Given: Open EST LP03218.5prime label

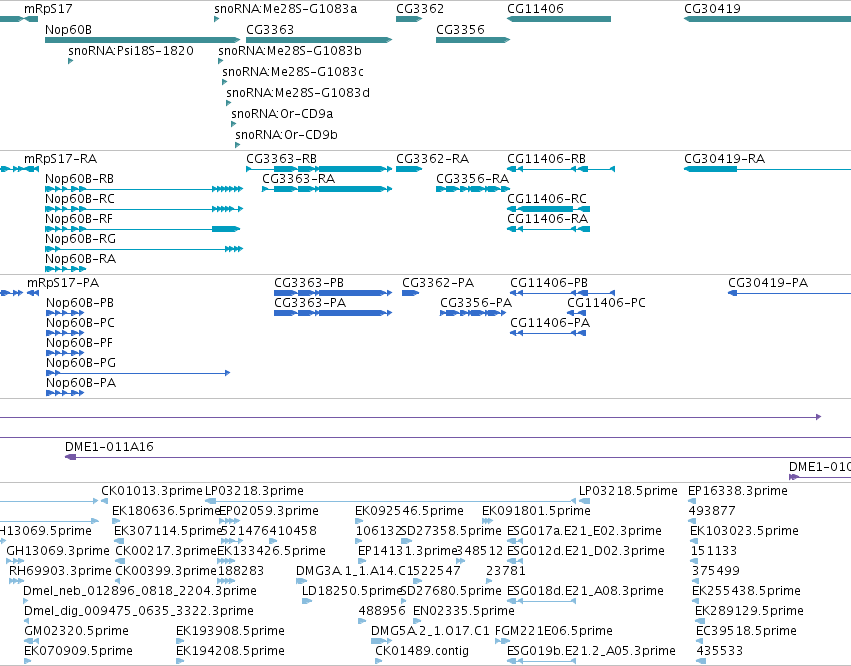Looking at the screenshot, I should (x=628, y=491).
